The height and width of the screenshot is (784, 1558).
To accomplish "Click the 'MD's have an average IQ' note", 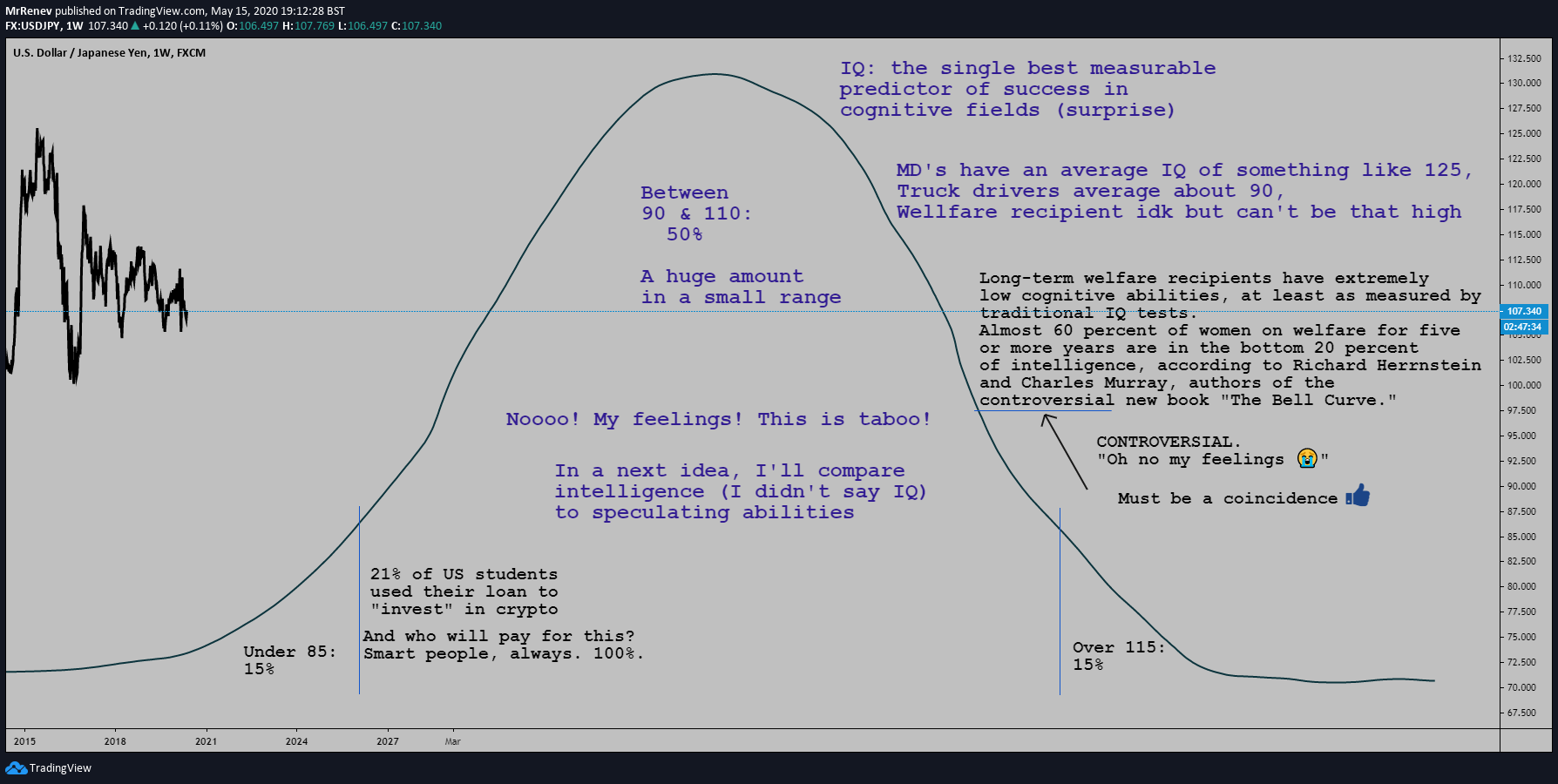I will pyautogui.click(x=1185, y=191).
